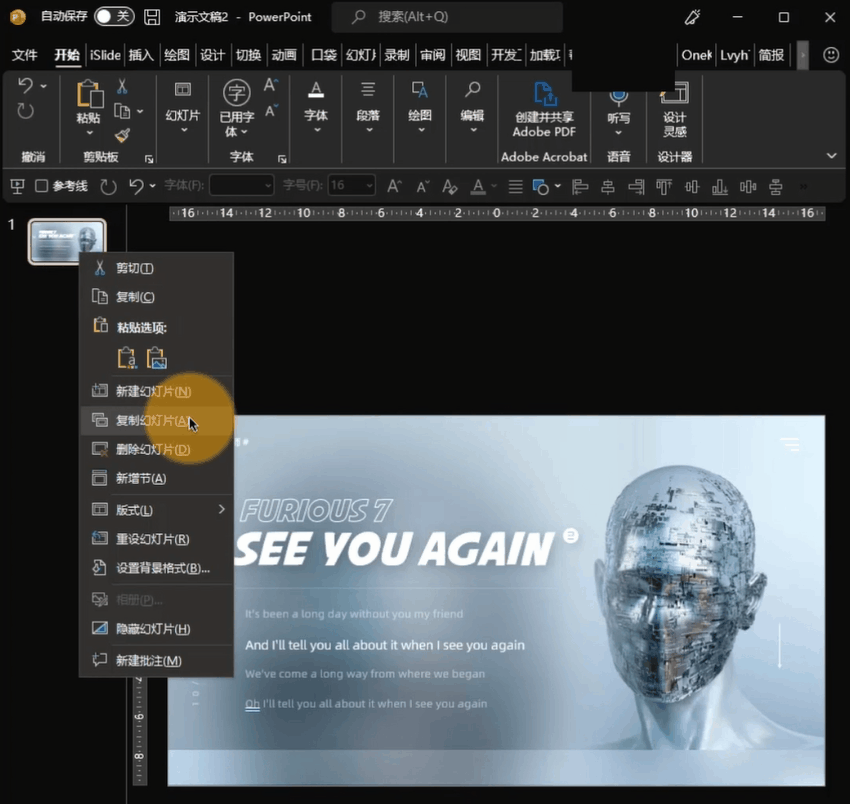
Task: Click Create and Share Adobe PDF icon
Action: [544, 93]
